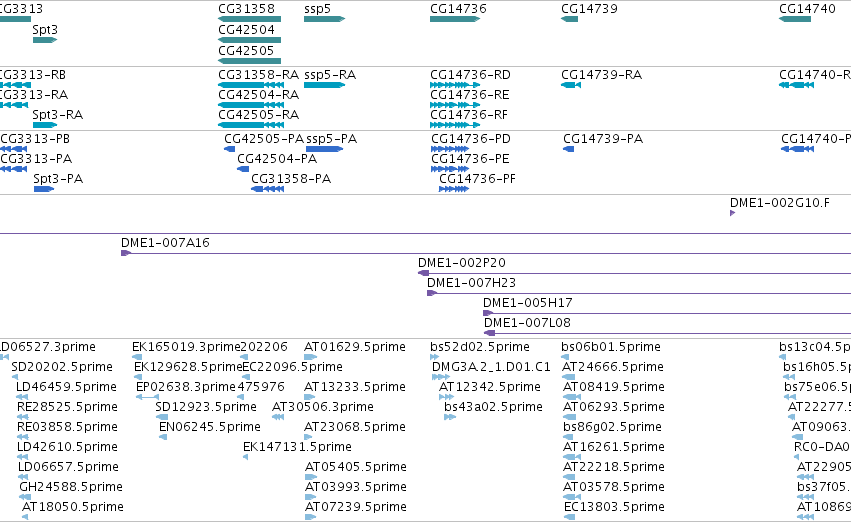The height and width of the screenshot is (522, 851).
Task: Click protein CG3313-PA
Action: [x=14, y=169]
